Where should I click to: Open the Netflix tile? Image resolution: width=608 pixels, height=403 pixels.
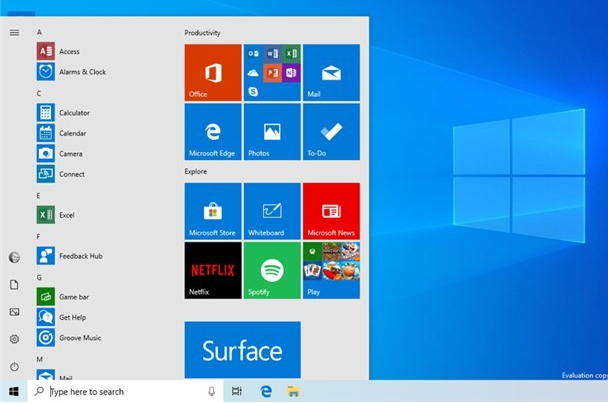pyautogui.click(x=213, y=270)
